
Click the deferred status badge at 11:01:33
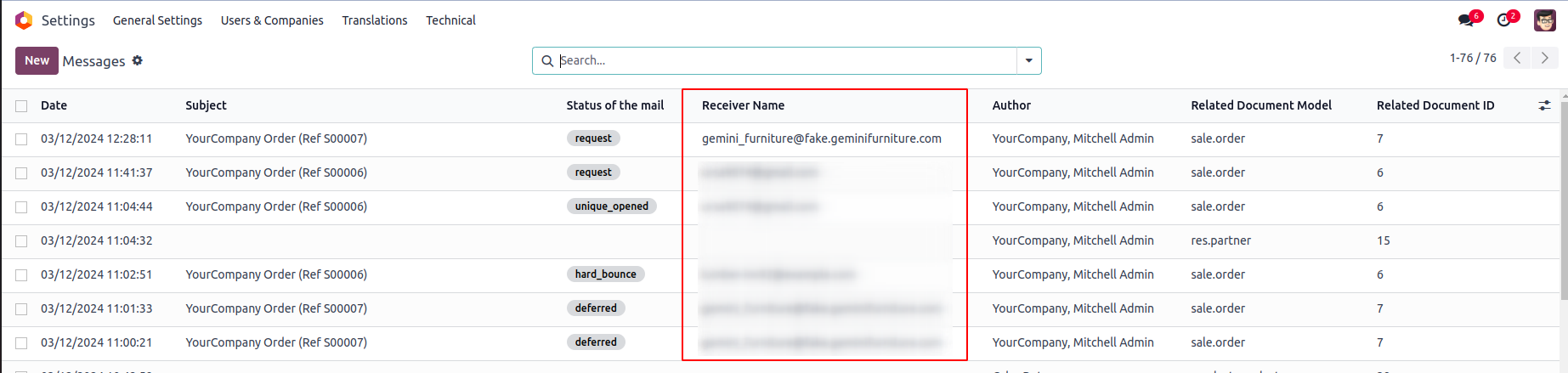(596, 308)
